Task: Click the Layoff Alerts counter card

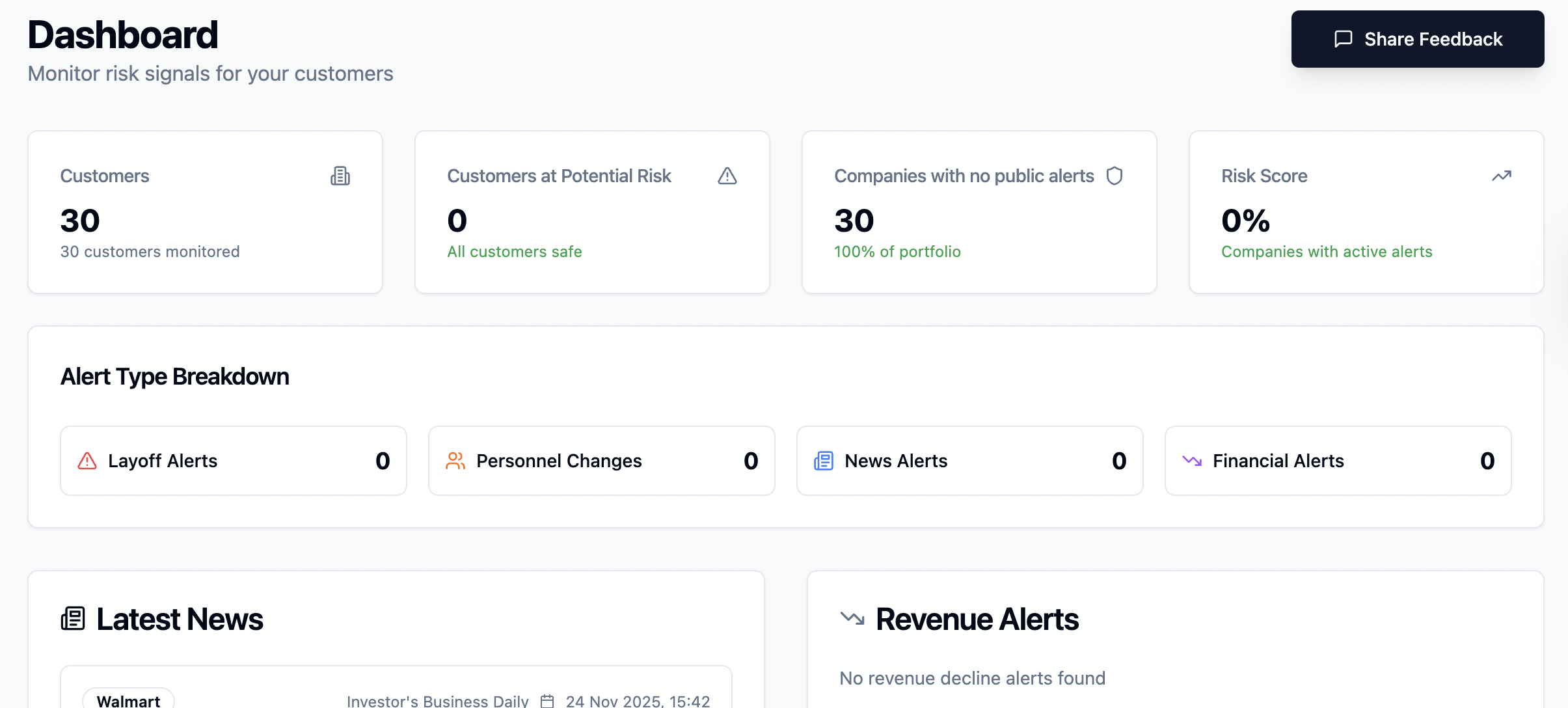Action: (233, 460)
